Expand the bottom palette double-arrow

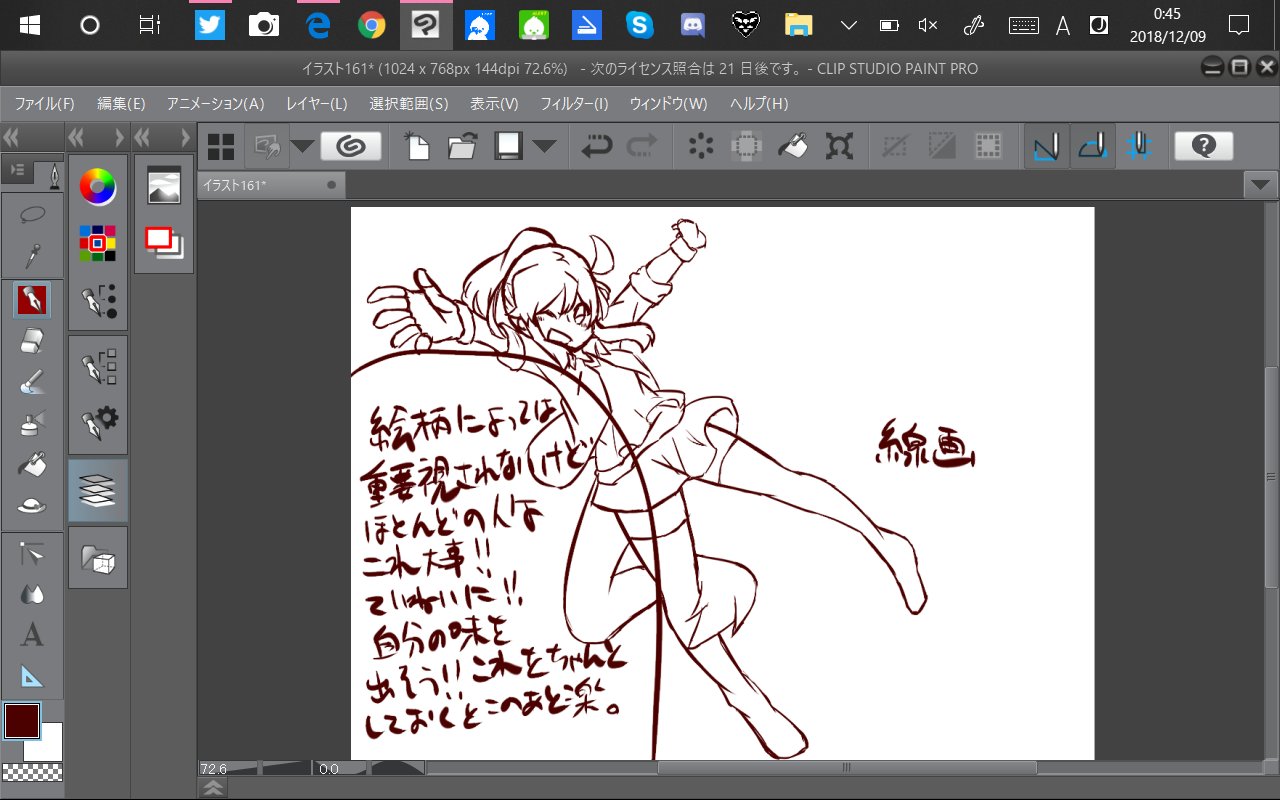213,789
